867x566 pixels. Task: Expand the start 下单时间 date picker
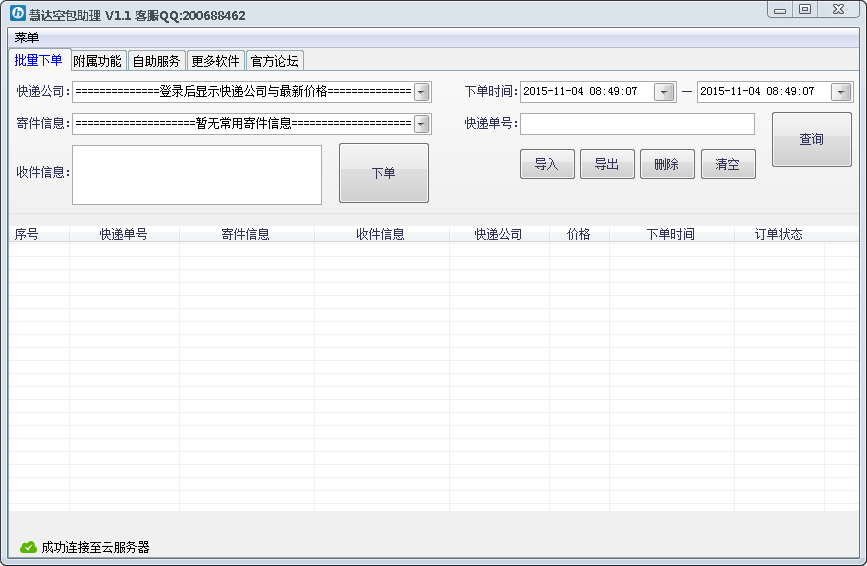(664, 92)
